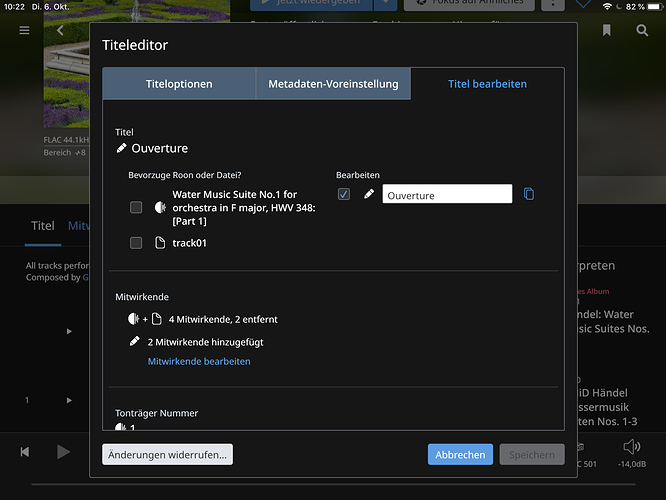Viewport: 666px width, 500px height.
Task: Click file icon next to track01
Action: click(x=160, y=243)
